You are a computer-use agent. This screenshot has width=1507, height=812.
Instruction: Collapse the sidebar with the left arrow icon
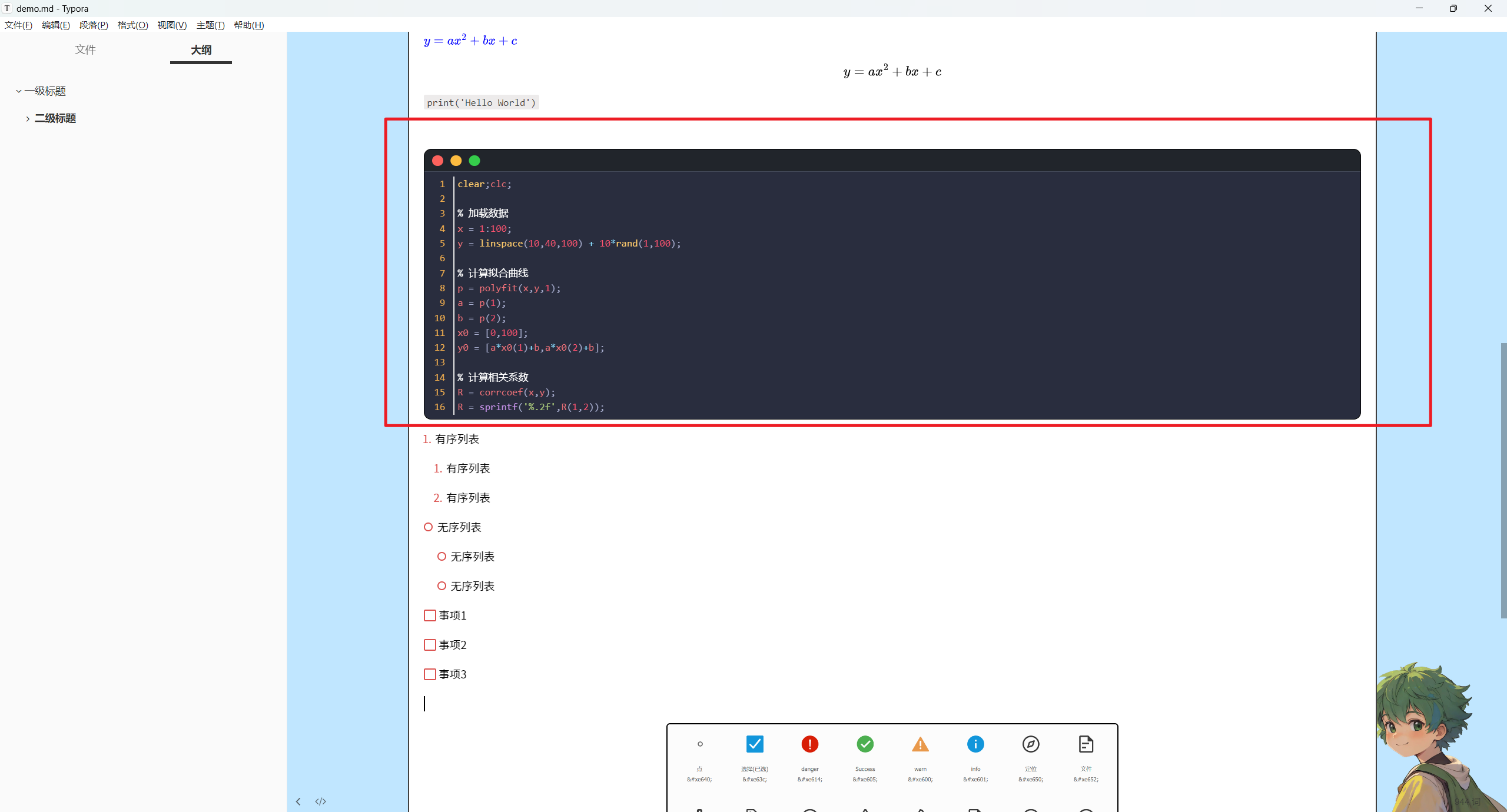(298, 801)
